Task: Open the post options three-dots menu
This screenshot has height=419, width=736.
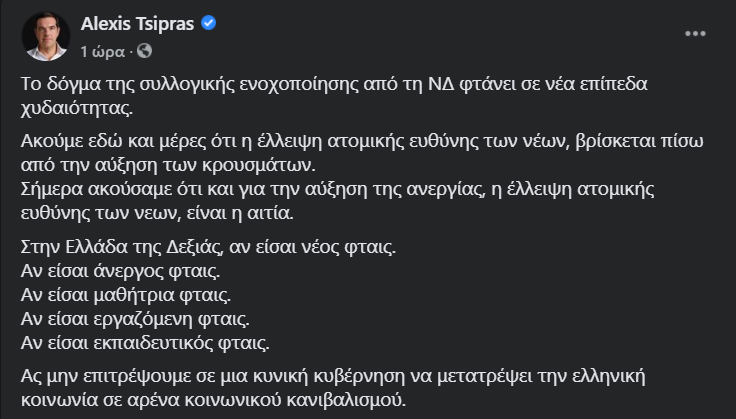Action: (695, 34)
